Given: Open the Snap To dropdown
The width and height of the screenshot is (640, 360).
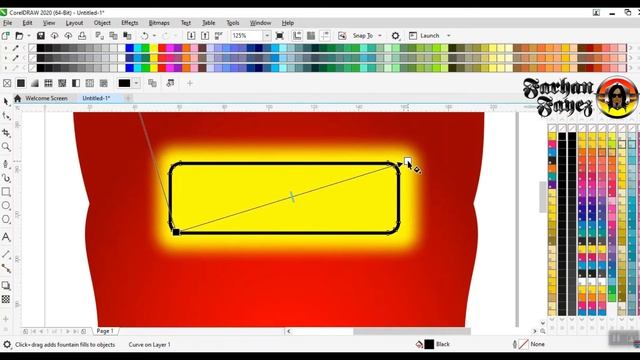Looking at the screenshot, I should pyautogui.click(x=380, y=36).
